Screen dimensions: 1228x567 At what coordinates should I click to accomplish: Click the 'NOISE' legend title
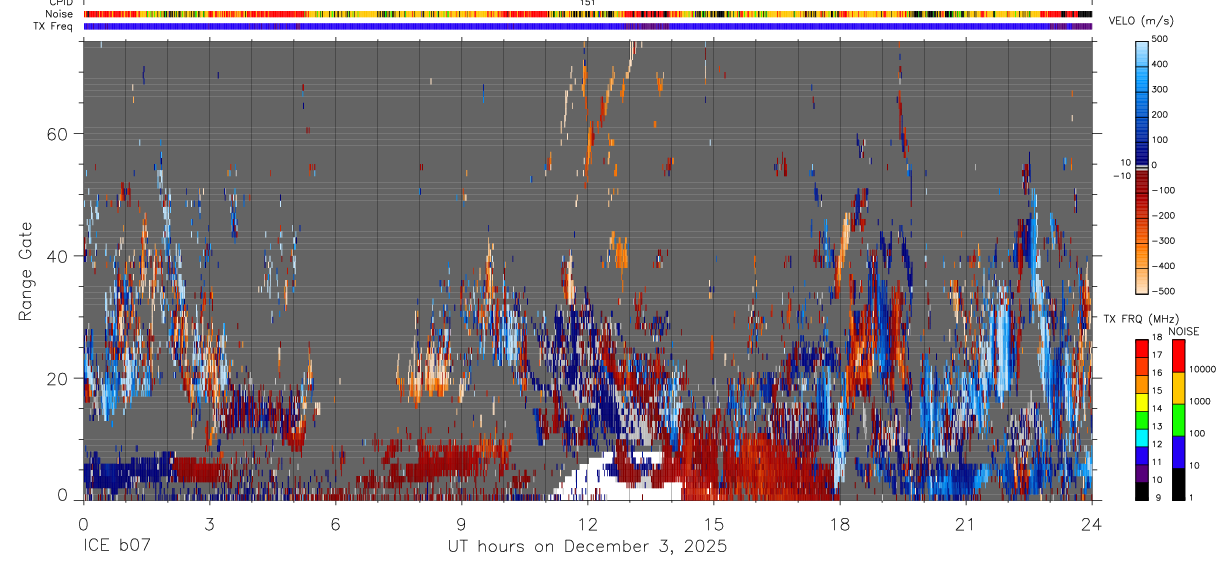[x=1184, y=331]
